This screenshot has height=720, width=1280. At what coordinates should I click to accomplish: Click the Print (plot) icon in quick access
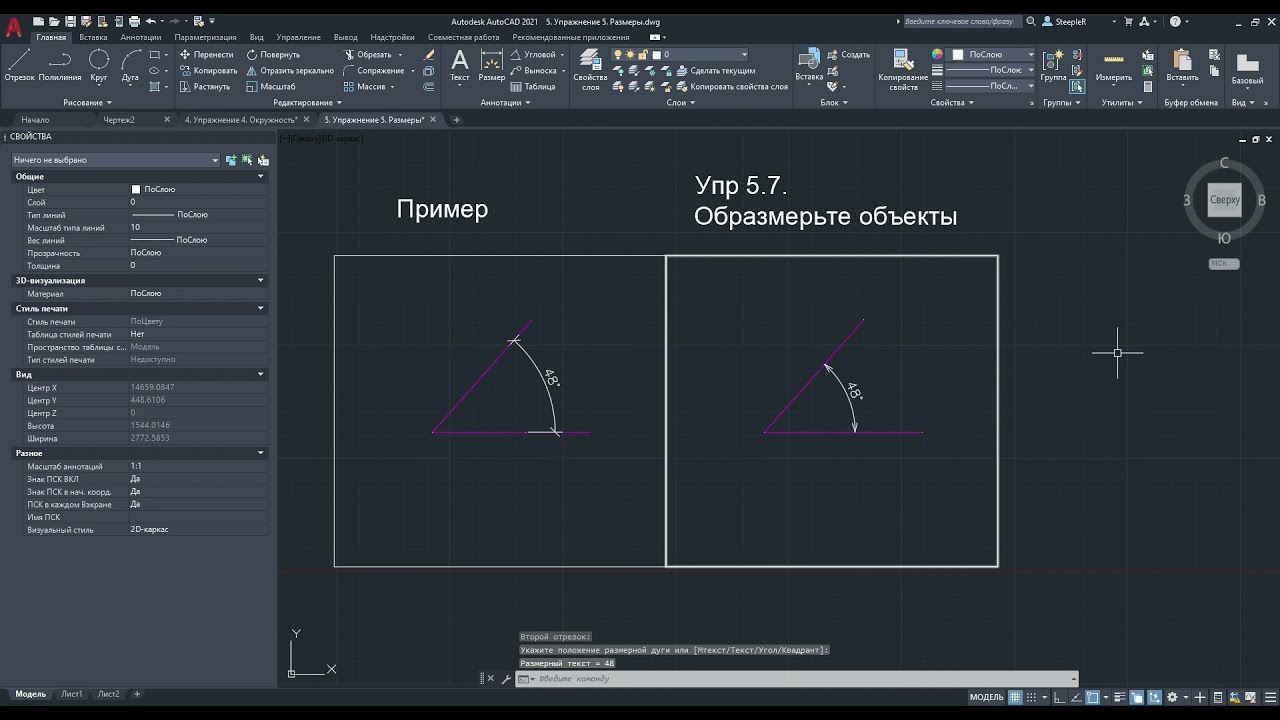[134, 21]
